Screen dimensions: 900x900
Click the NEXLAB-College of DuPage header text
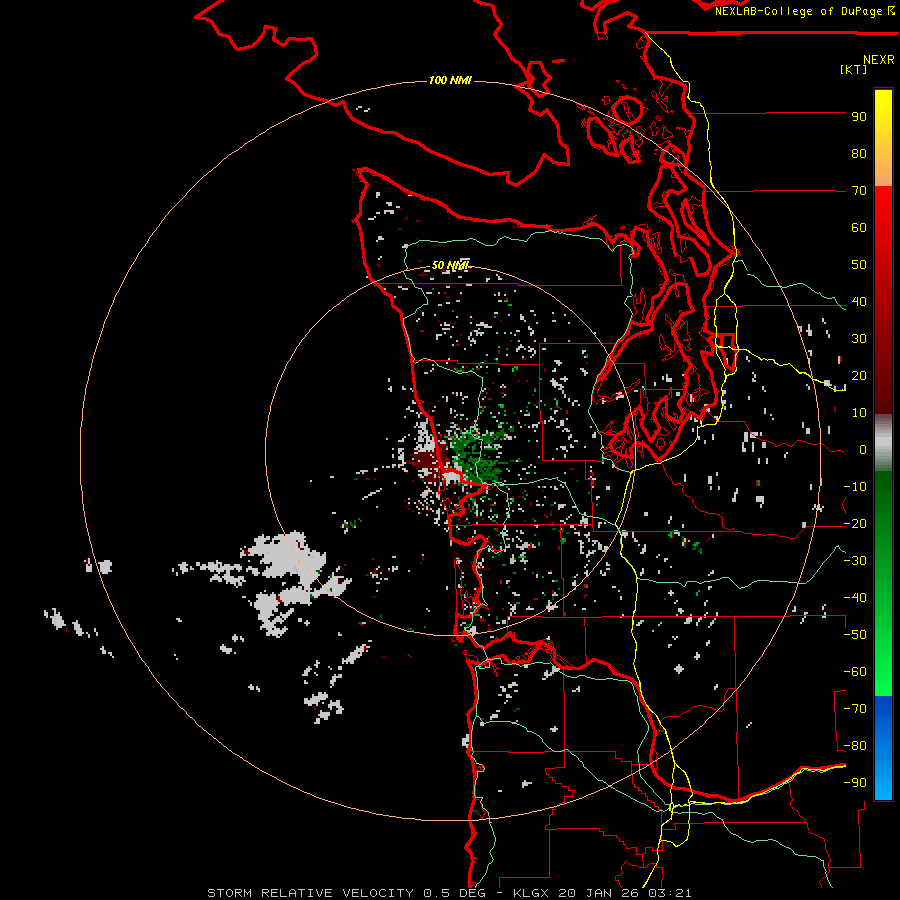coord(798,11)
